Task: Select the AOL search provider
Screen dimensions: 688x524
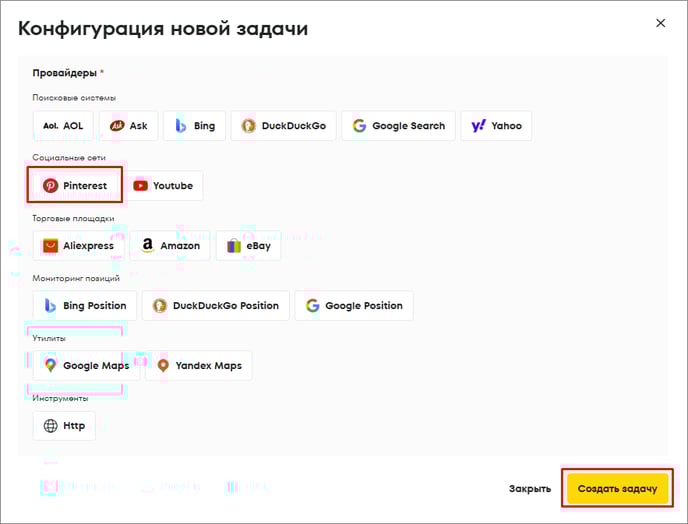Action: (x=63, y=126)
